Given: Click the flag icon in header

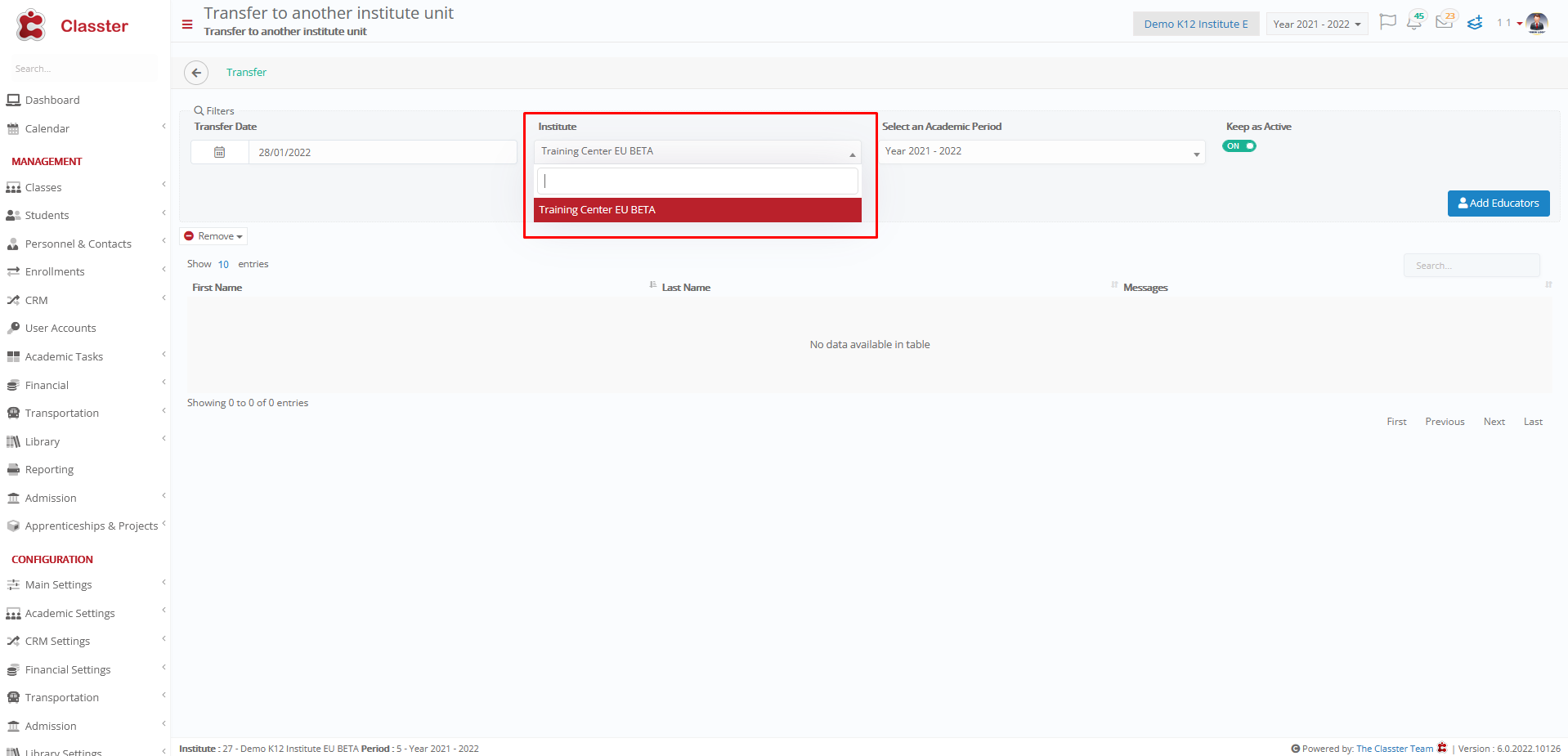Looking at the screenshot, I should [x=1387, y=22].
